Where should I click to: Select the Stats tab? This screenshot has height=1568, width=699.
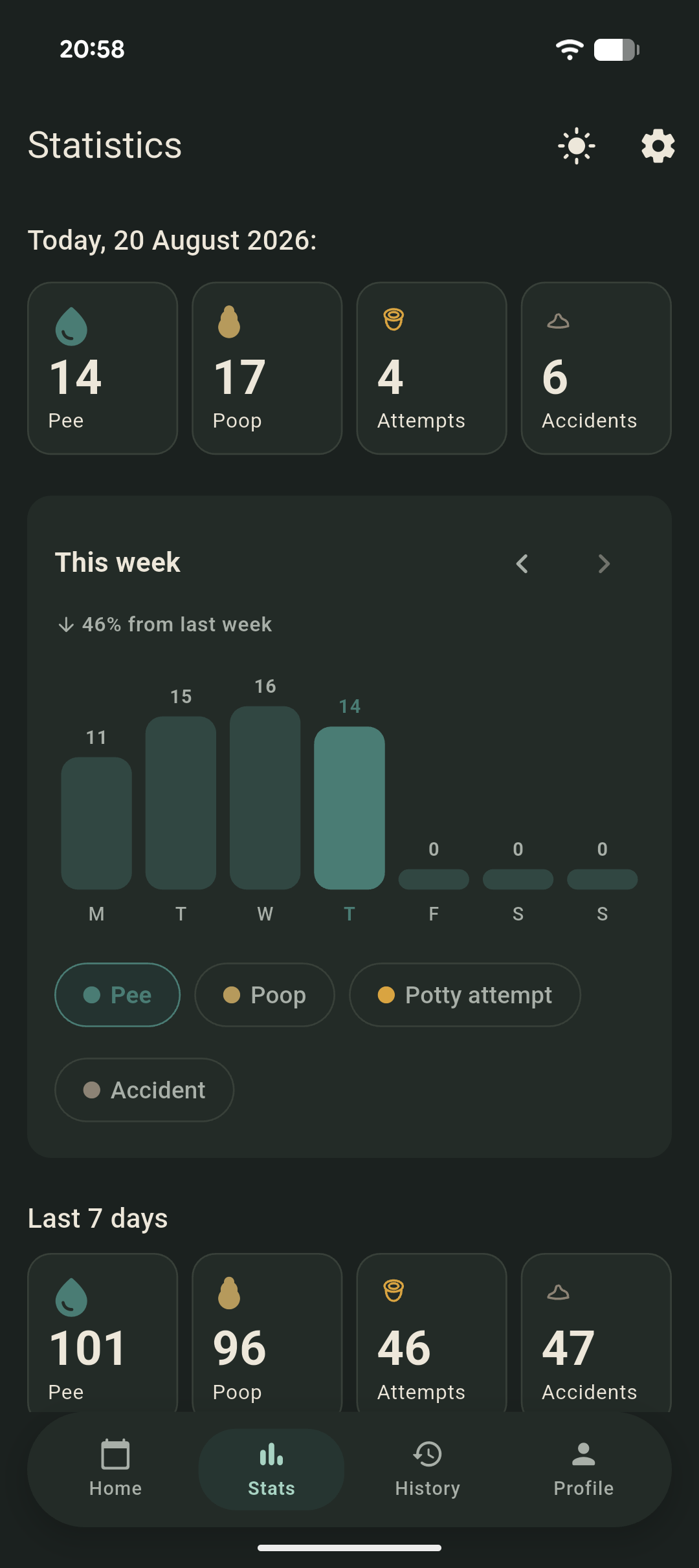point(271,1469)
